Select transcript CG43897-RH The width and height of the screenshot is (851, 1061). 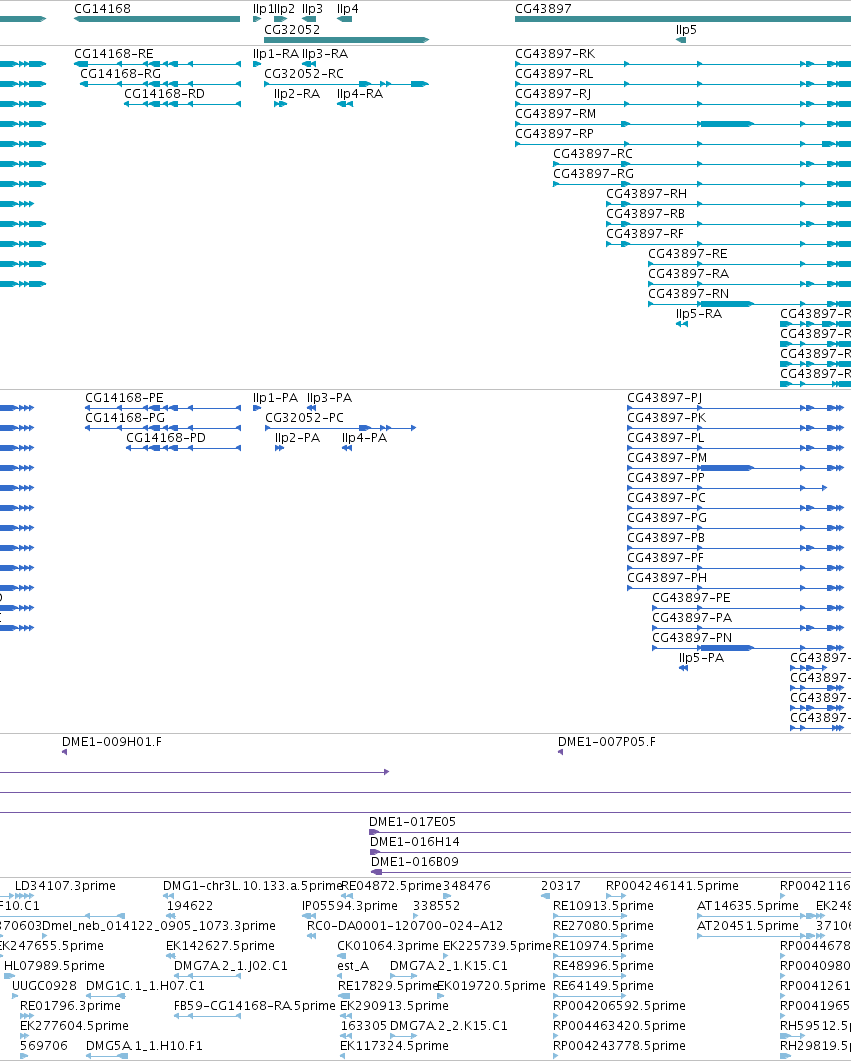coord(646,194)
